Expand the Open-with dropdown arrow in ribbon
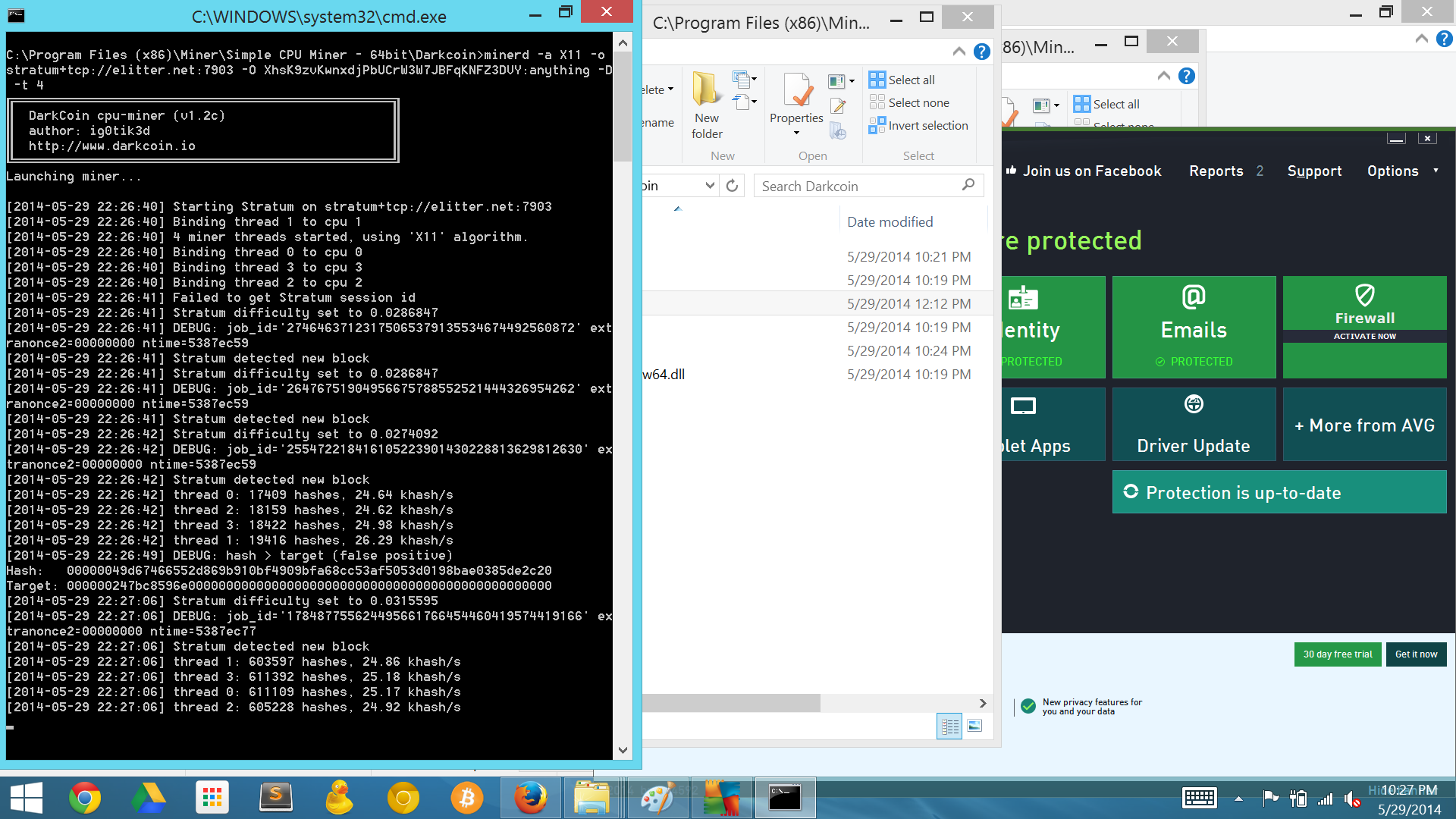 pyautogui.click(x=852, y=81)
